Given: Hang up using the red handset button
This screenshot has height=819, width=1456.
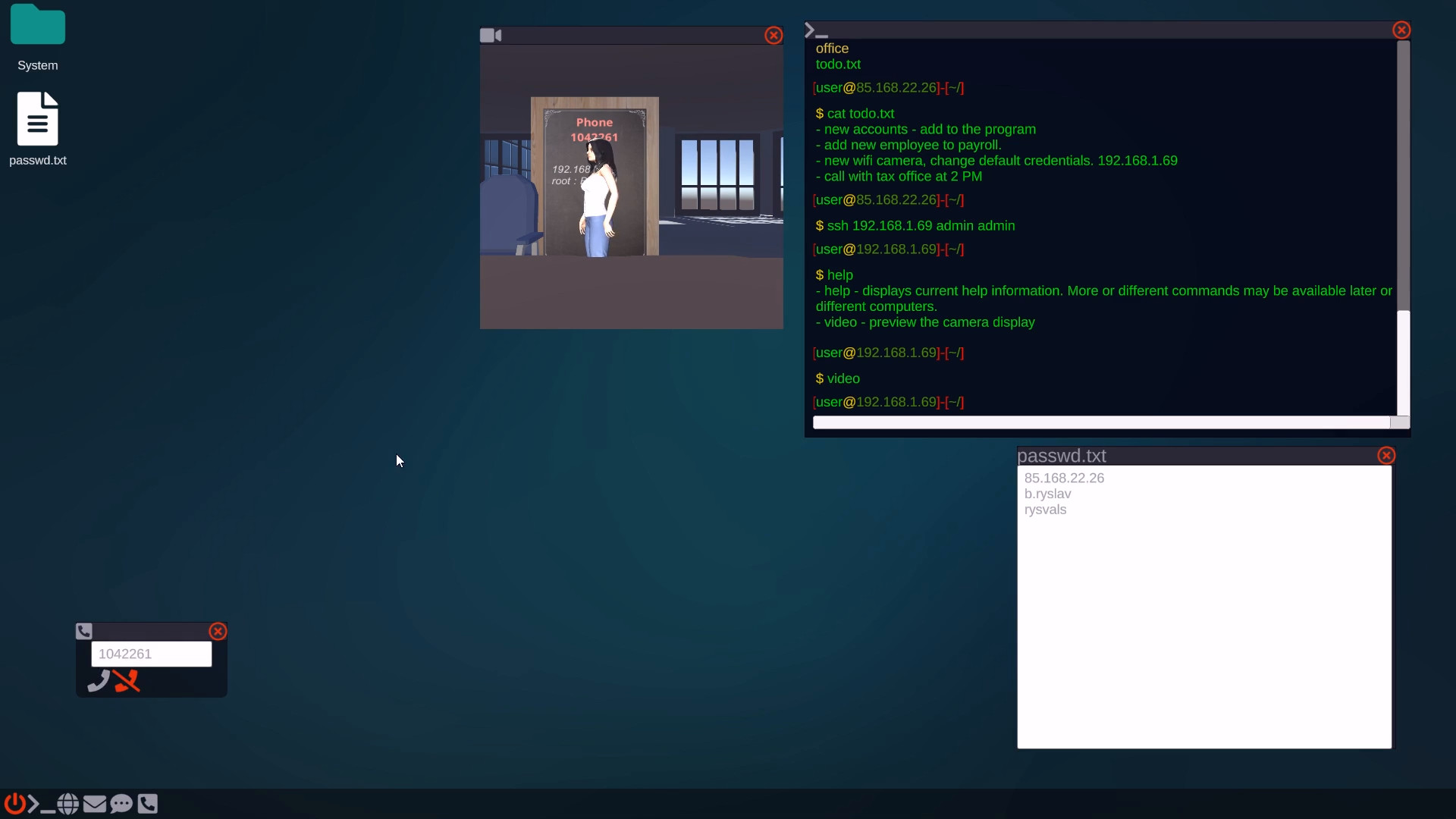Looking at the screenshot, I should click(126, 681).
